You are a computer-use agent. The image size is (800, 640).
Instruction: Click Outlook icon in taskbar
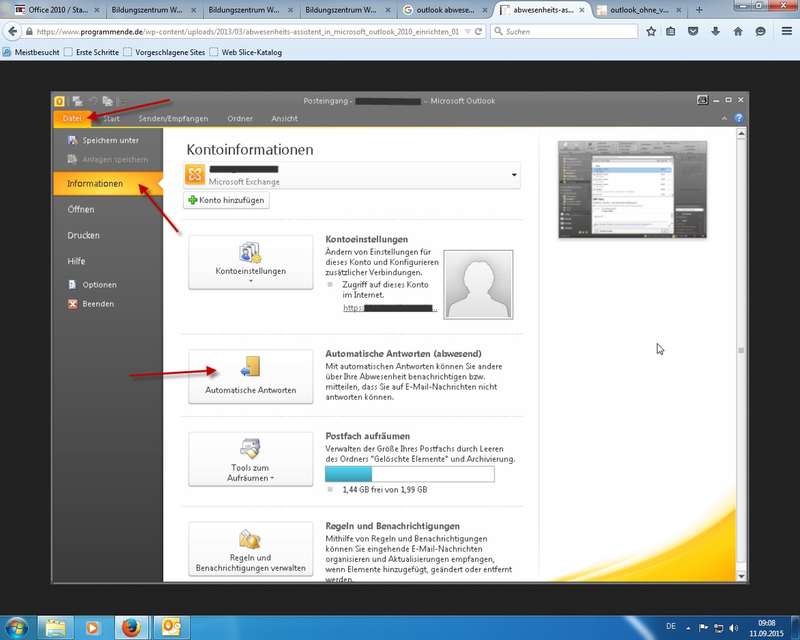[x=171, y=627]
